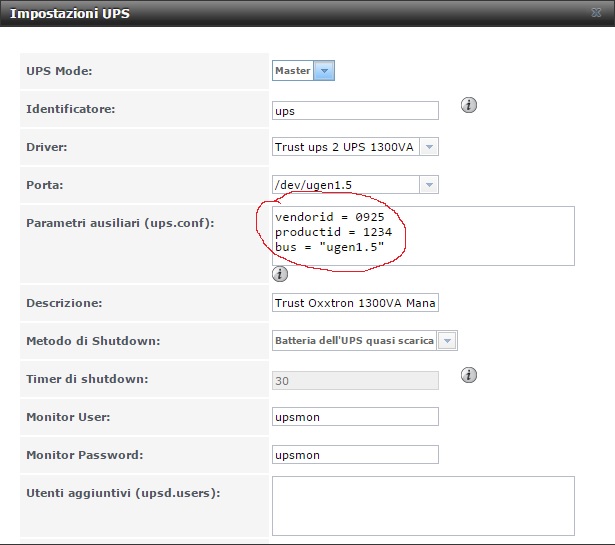Screen dimensions: 615x545
Task: Click the Porta field /dev/ugen1.5
Action: pos(346,185)
